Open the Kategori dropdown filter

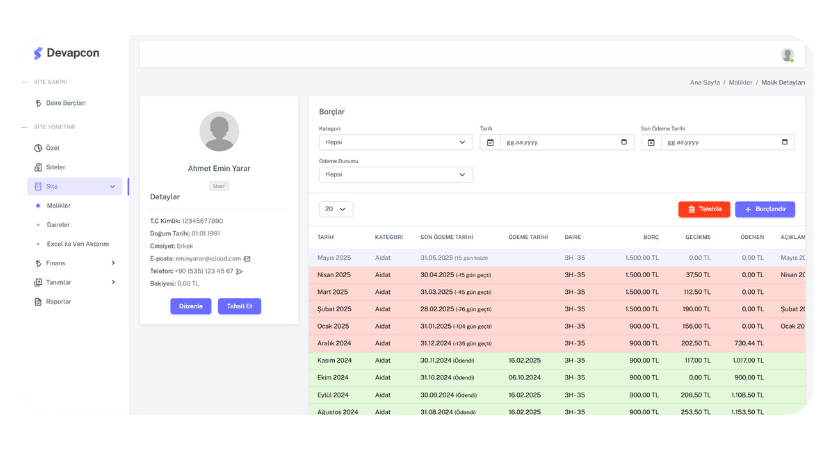pyautogui.click(x=395, y=142)
